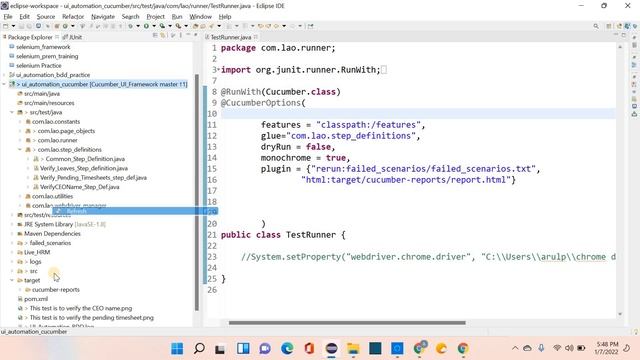Screen dimensions: 640x360
Task: Open the Window menu
Action: [x=200, y=17]
